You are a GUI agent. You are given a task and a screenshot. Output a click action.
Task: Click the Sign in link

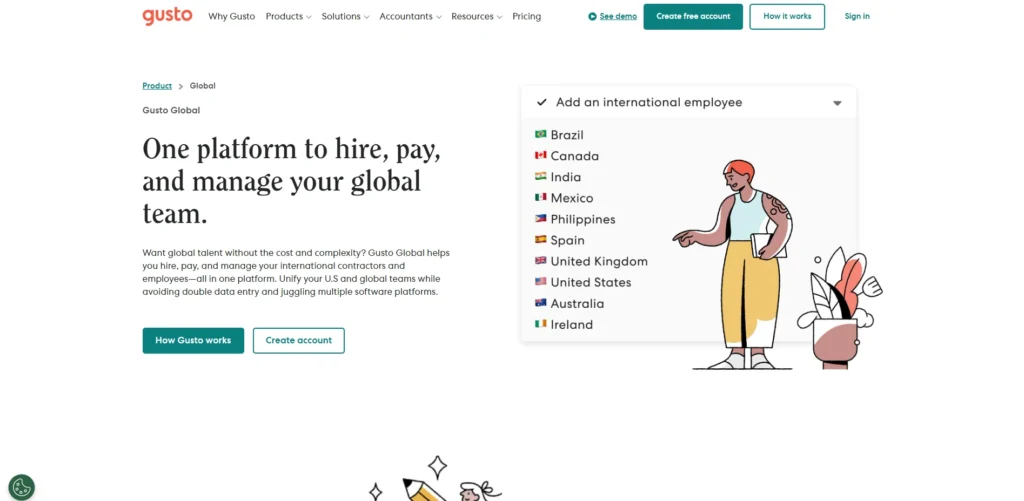point(857,16)
